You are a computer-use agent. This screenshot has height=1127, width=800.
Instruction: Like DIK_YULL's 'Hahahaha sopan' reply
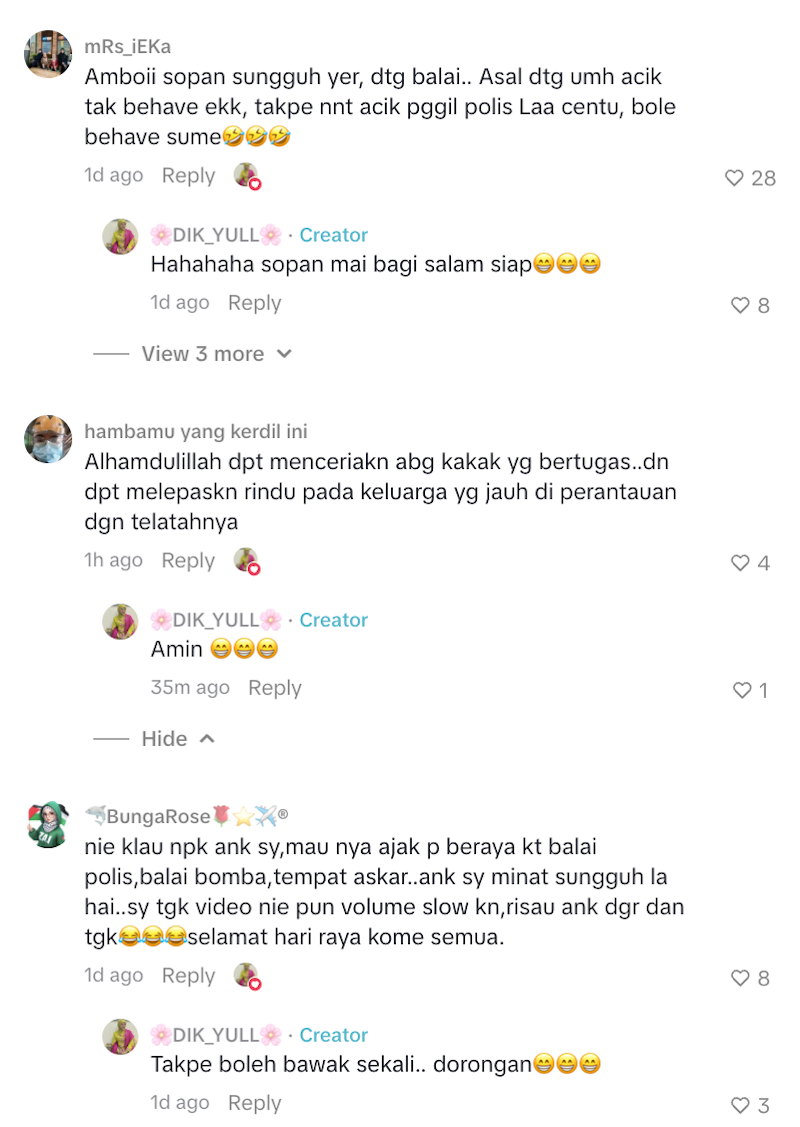tap(740, 305)
